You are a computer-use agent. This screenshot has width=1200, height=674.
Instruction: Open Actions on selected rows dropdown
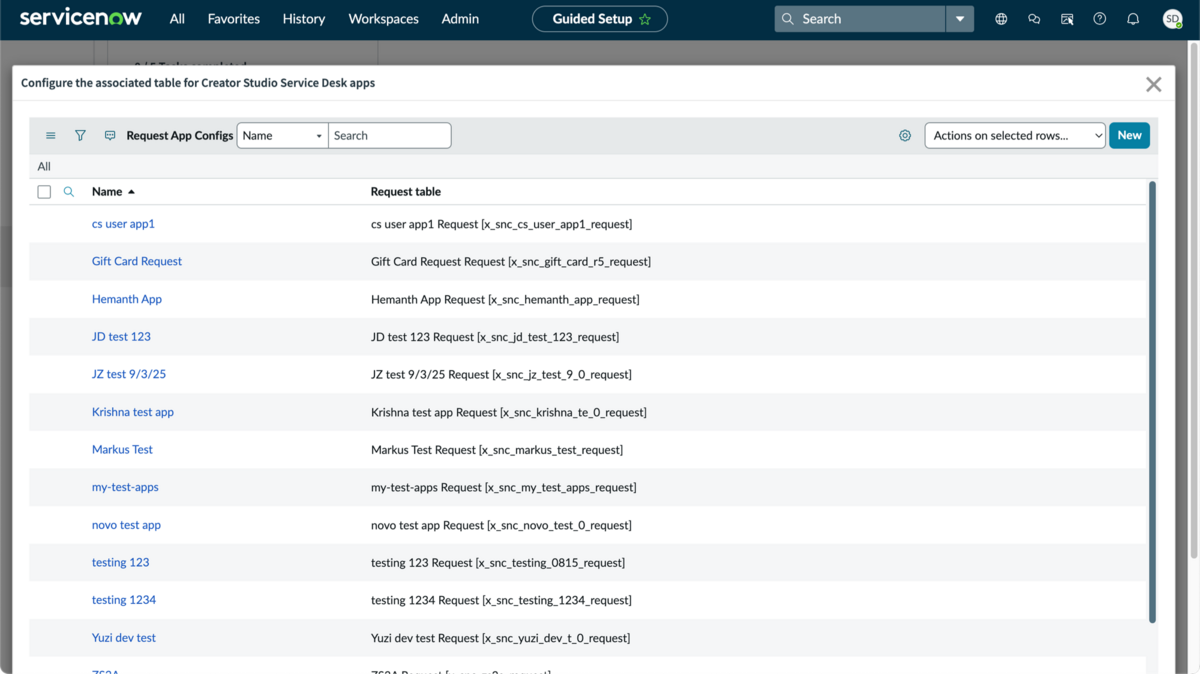pos(1015,136)
